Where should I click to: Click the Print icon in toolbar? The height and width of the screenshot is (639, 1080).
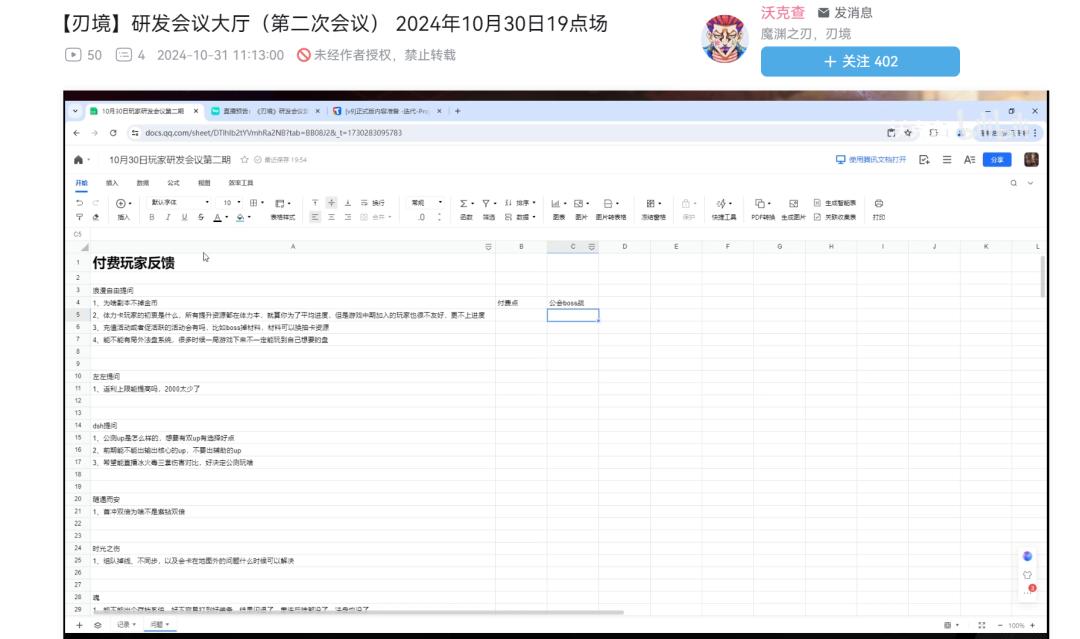[878, 203]
